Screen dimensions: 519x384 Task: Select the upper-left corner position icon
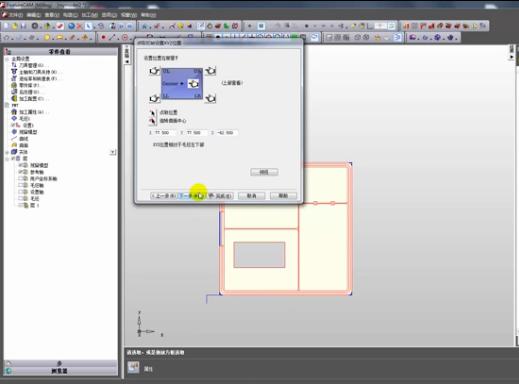[x=154, y=71]
